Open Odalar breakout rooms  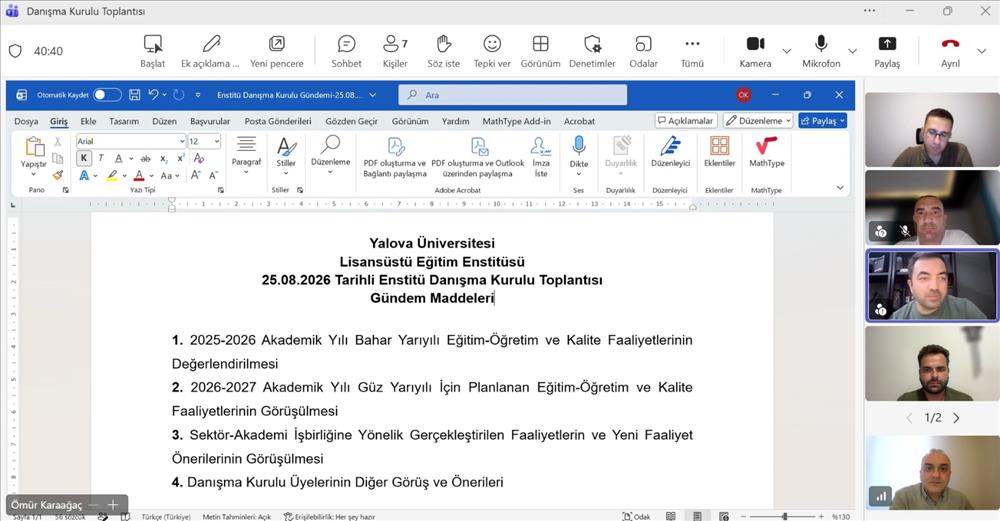643,51
